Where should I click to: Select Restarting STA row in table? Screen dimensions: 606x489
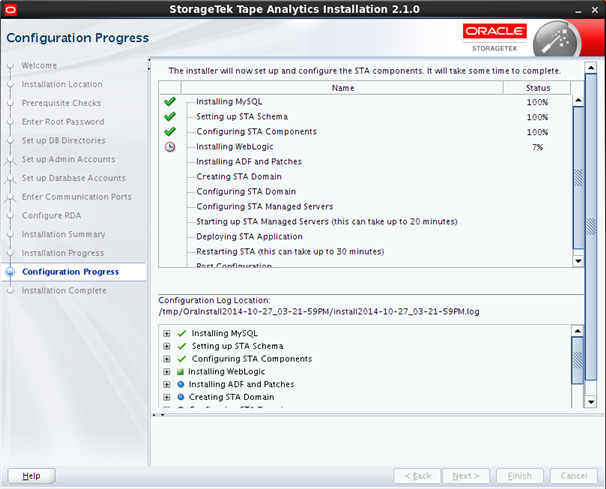click(x=365, y=252)
